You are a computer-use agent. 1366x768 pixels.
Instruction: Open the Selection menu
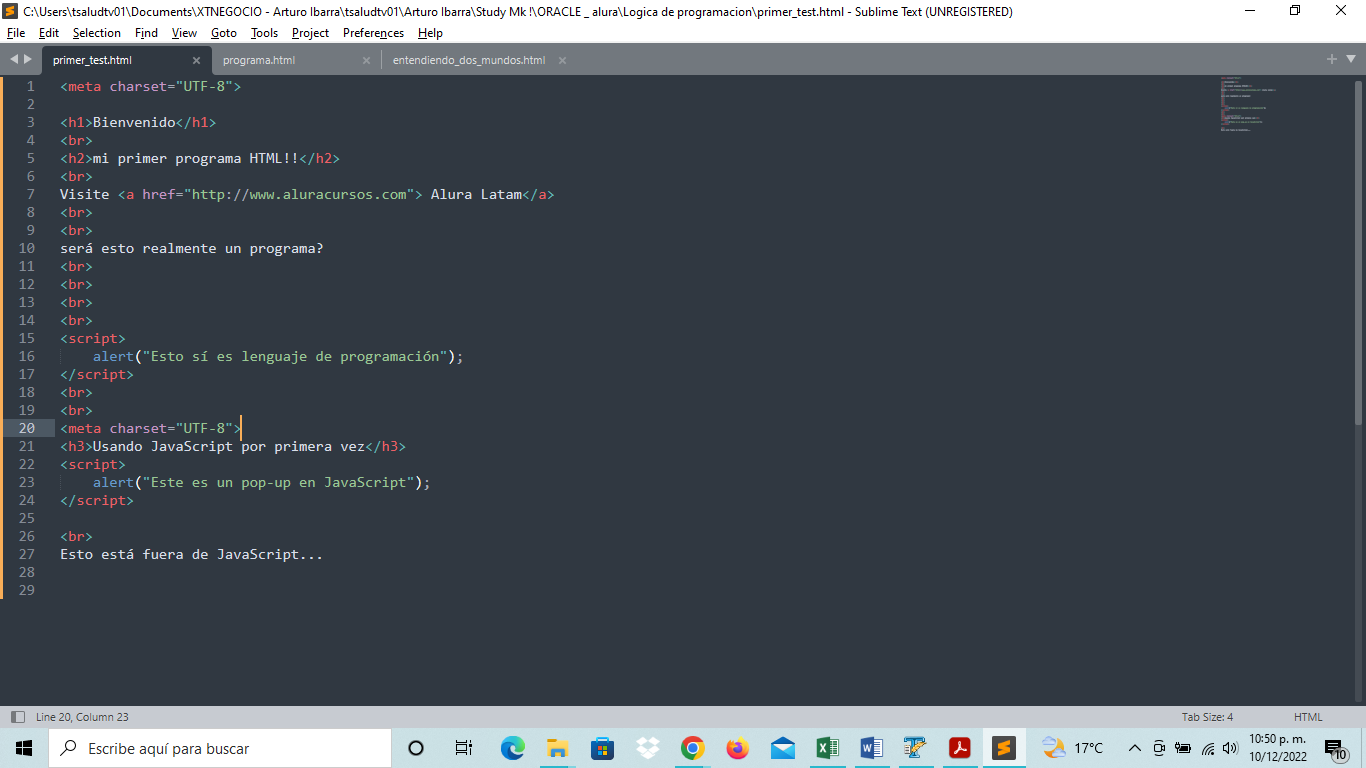[97, 33]
